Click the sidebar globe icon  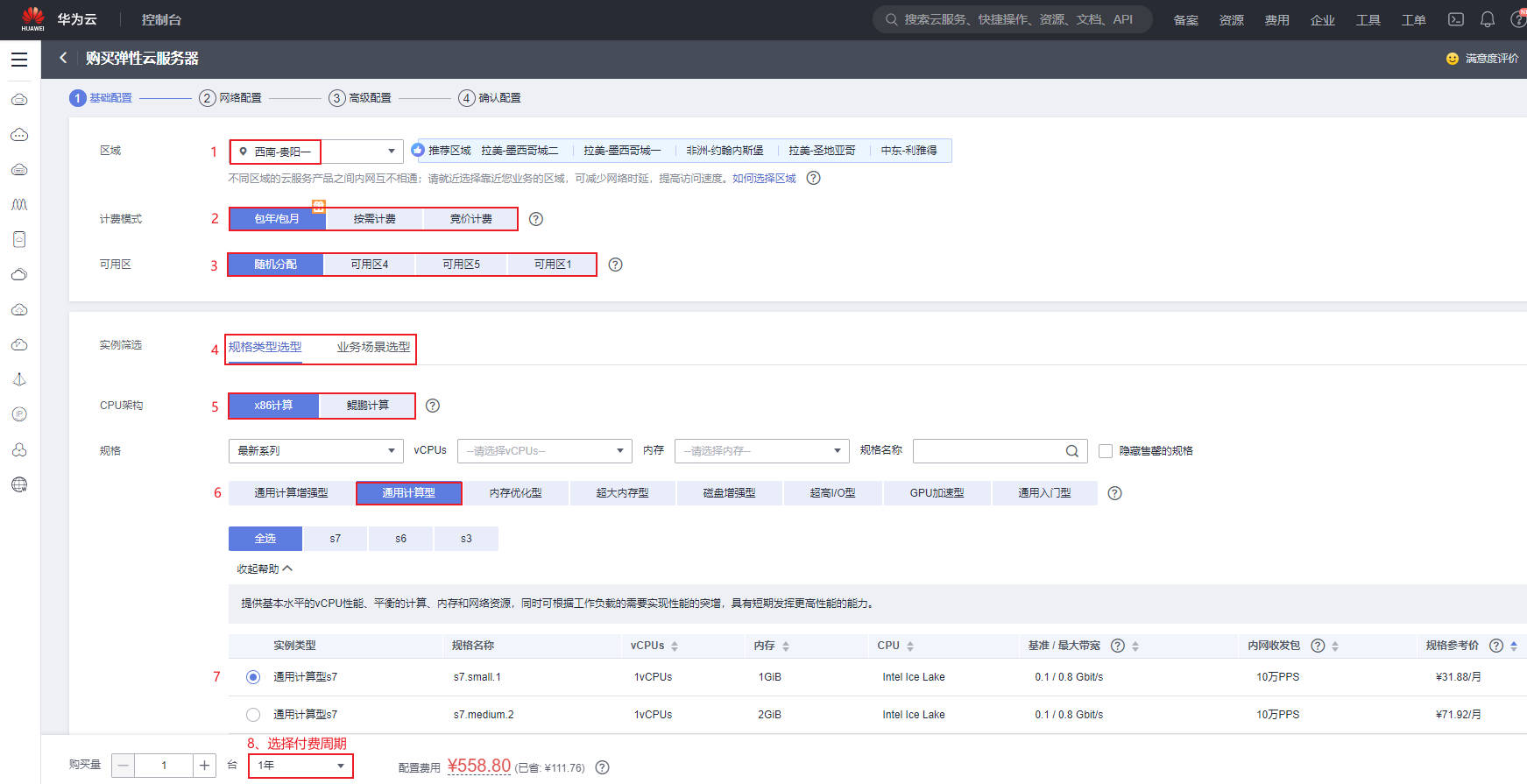pyautogui.click(x=19, y=484)
